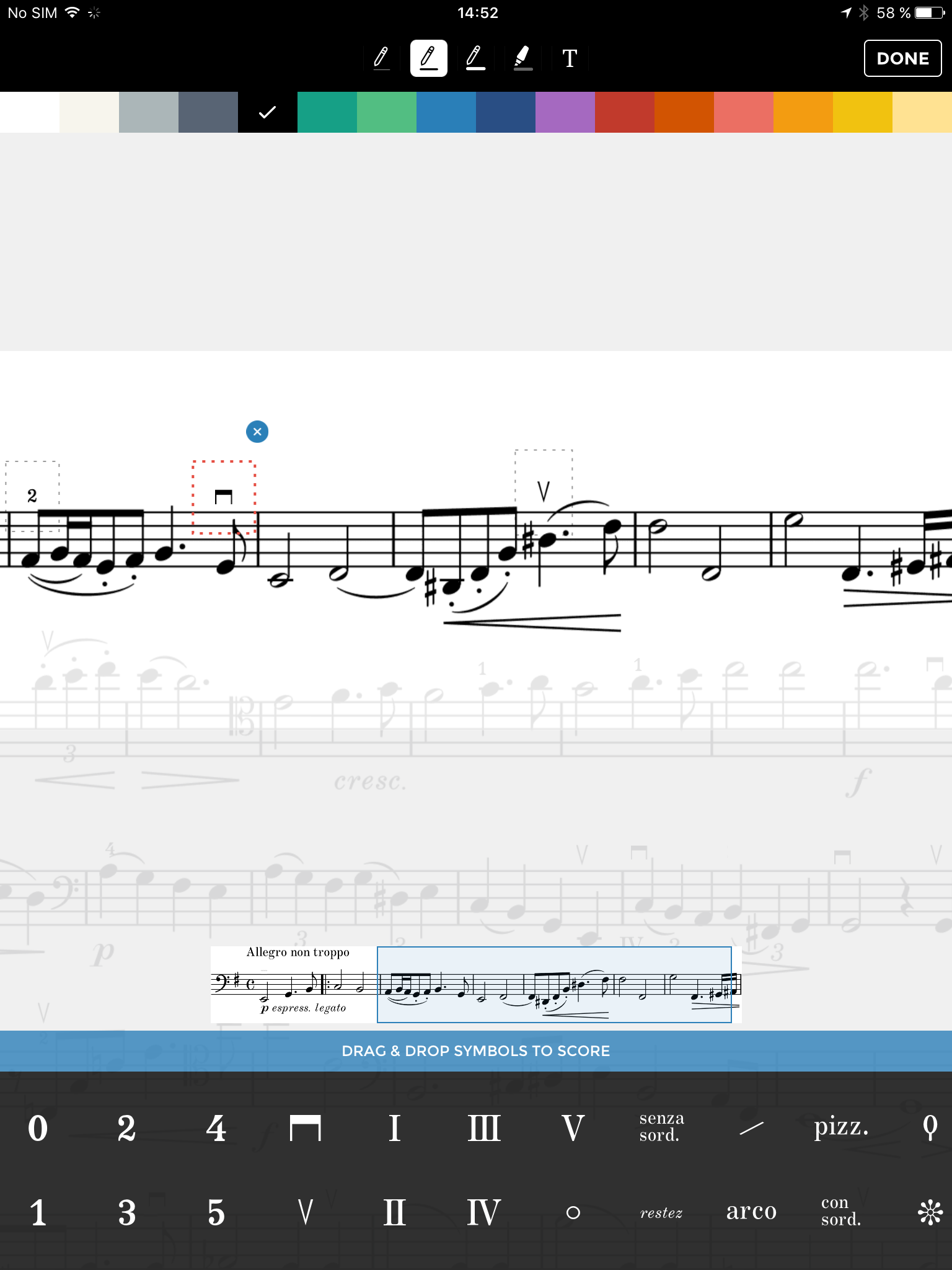
Task: Choose the harmonic circle symbol
Action: 573,1212
